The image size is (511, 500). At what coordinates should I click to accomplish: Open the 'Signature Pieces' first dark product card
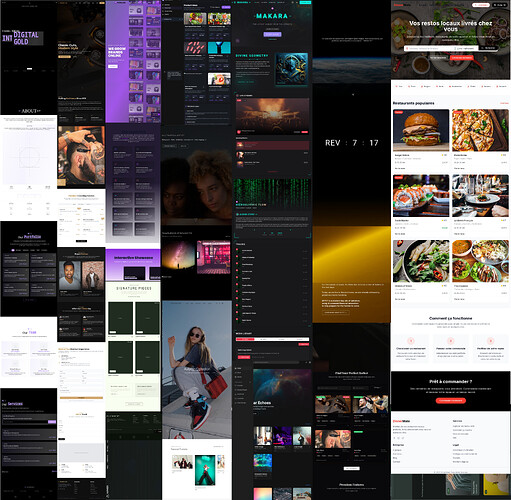point(120,318)
